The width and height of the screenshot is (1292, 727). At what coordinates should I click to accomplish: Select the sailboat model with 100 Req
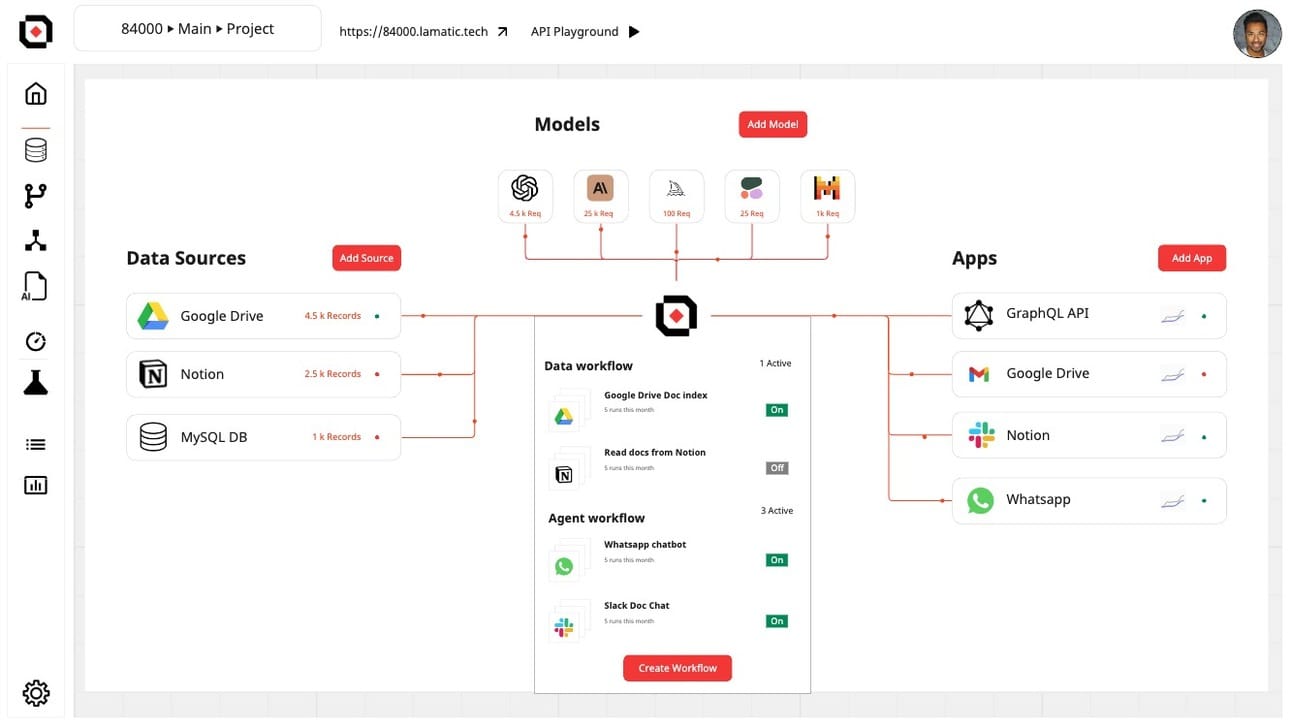(x=677, y=195)
